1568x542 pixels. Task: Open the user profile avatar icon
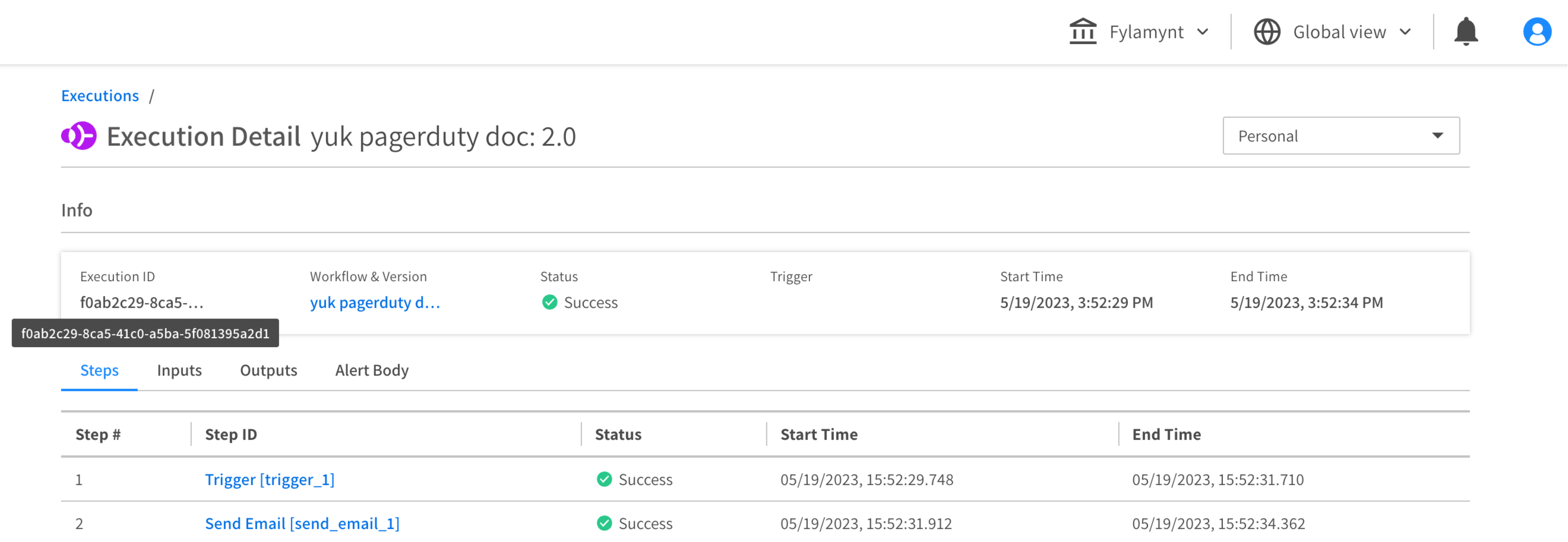(1537, 31)
